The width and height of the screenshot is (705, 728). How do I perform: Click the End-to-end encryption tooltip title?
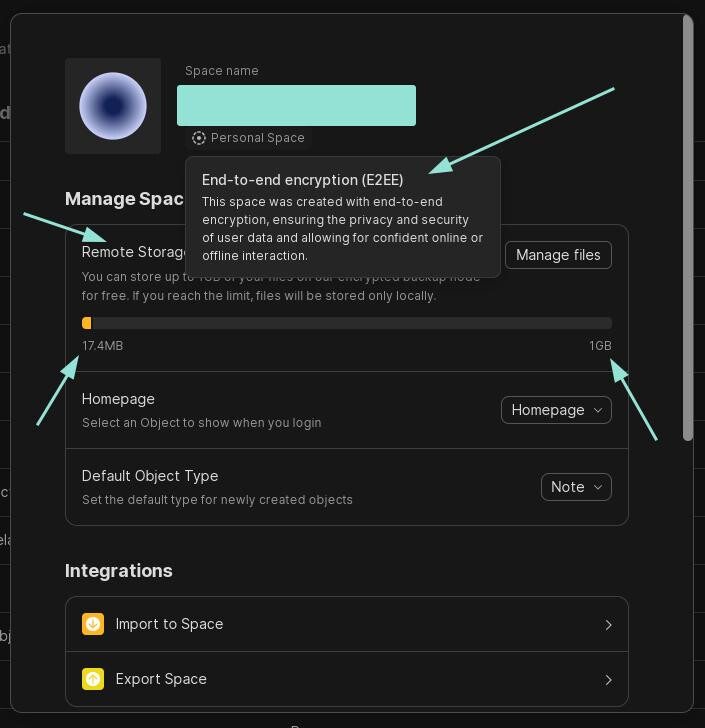click(303, 180)
